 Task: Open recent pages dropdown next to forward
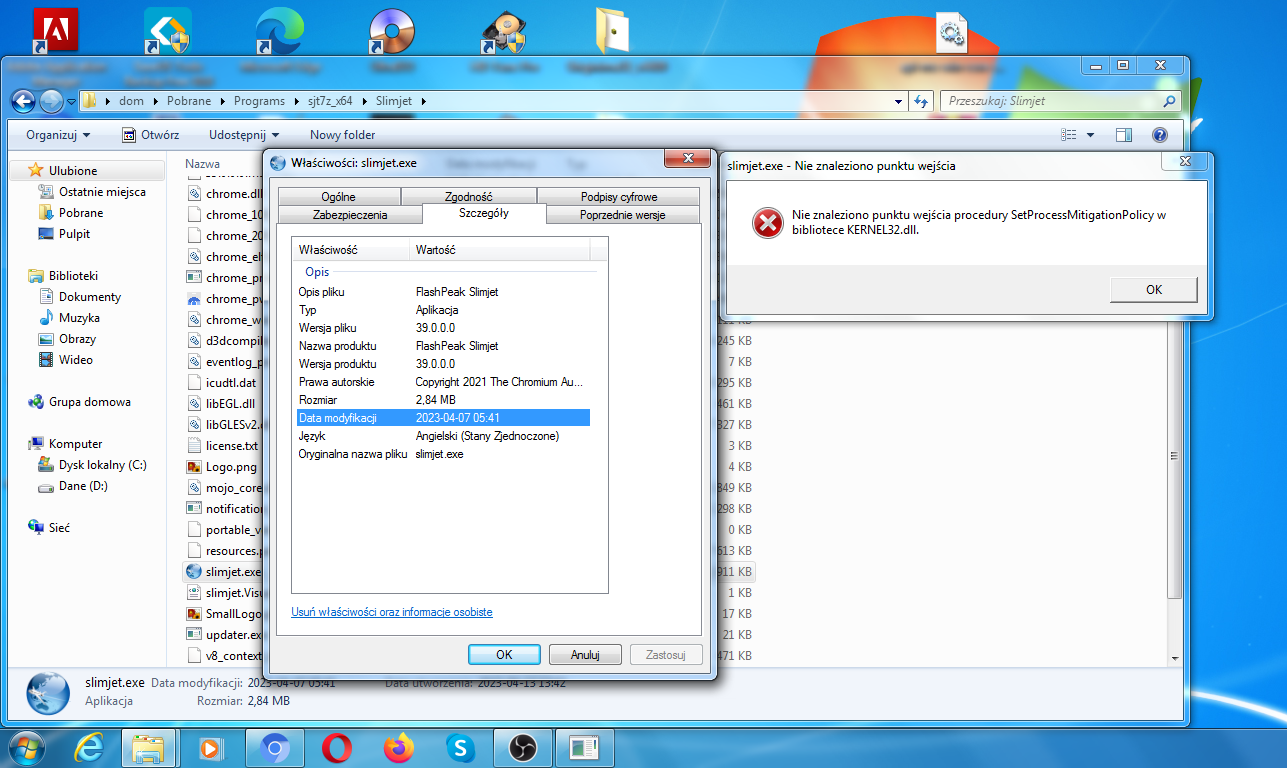point(71,101)
